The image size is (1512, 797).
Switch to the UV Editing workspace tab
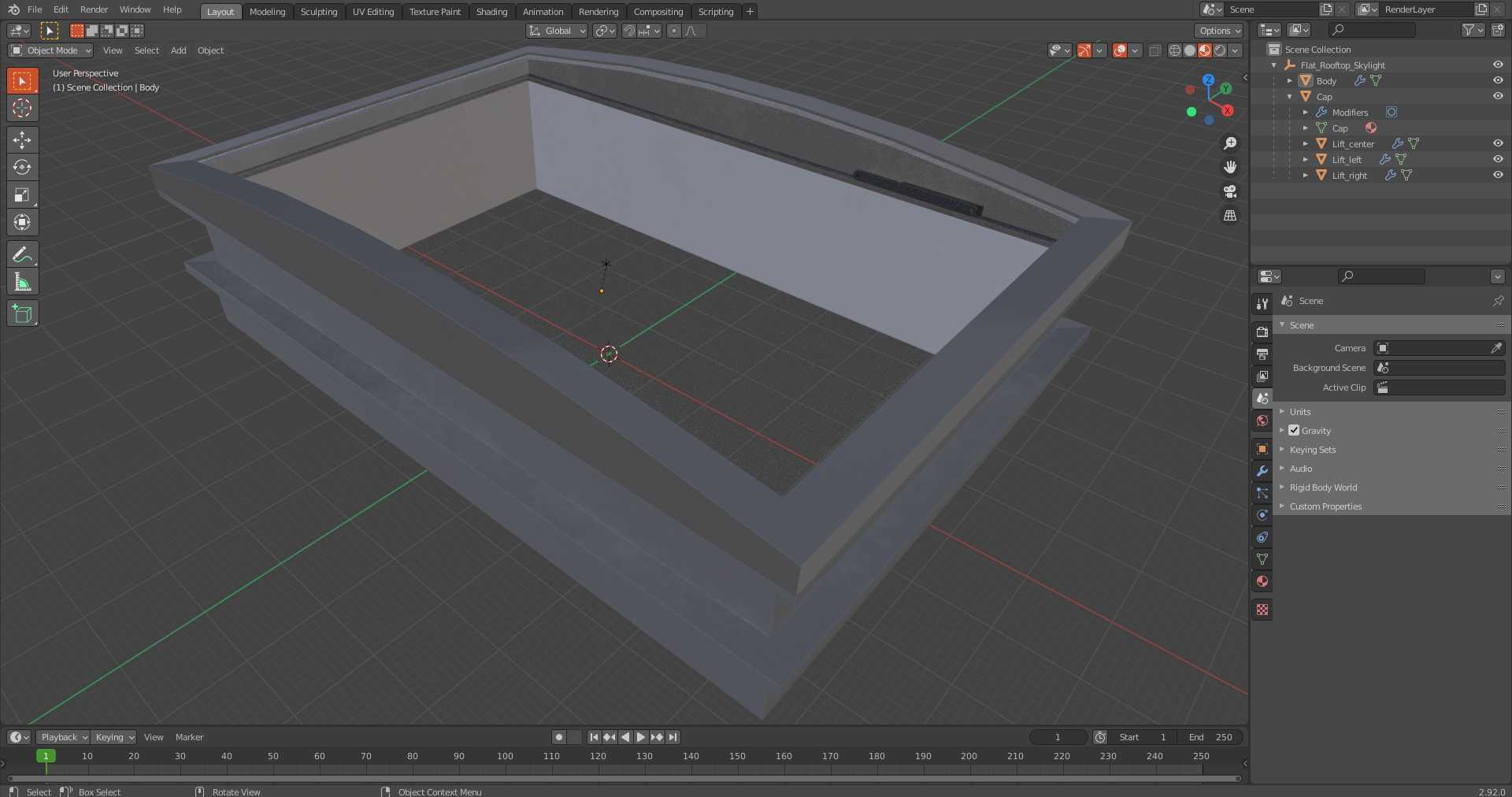(373, 11)
